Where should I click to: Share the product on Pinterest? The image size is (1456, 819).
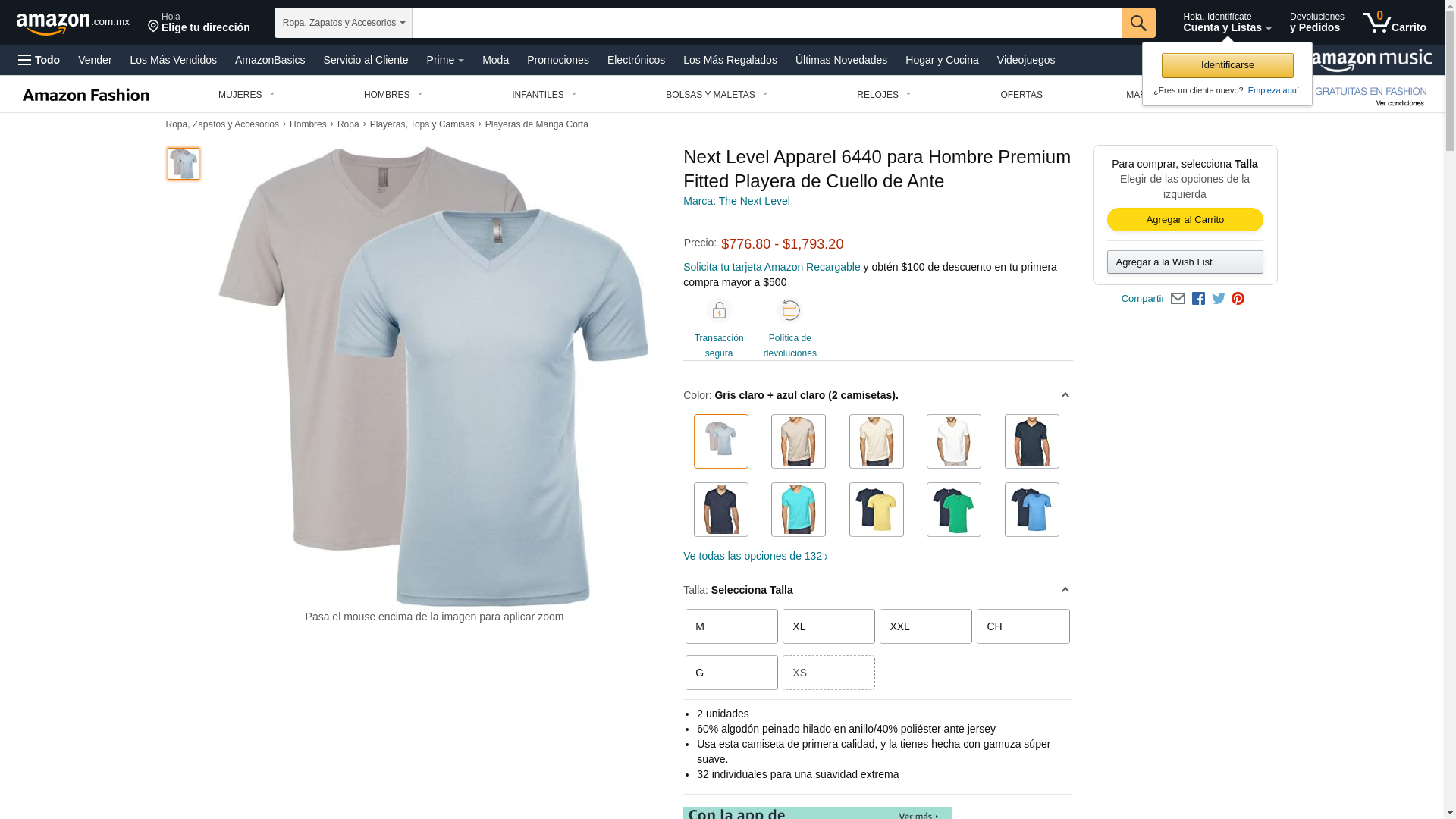pyautogui.click(x=1238, y=299)
